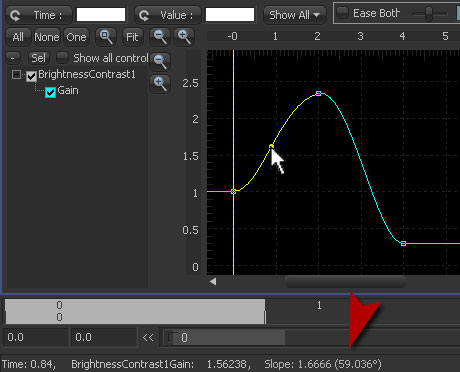Click the Fit button
460x372 pixels.
tap(132, 37)
